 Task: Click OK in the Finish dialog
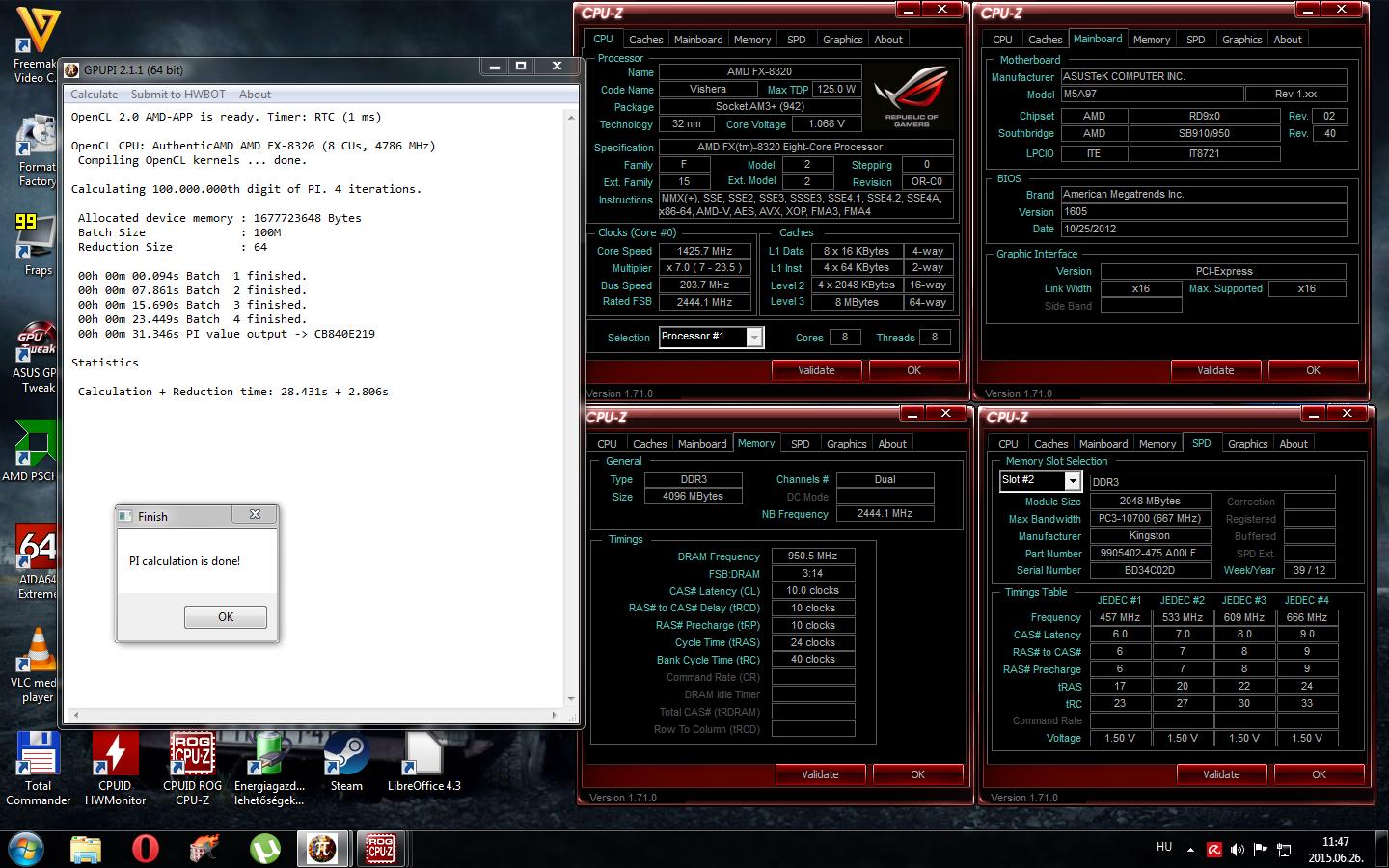[x=226, y=617]
